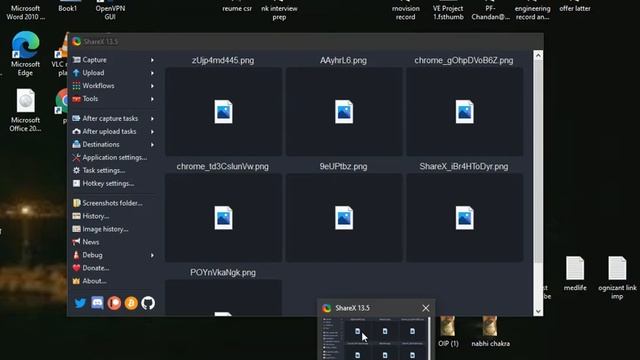Expand the Upload submenu arrow
This screenshot has width=640, height=360.
152,73
